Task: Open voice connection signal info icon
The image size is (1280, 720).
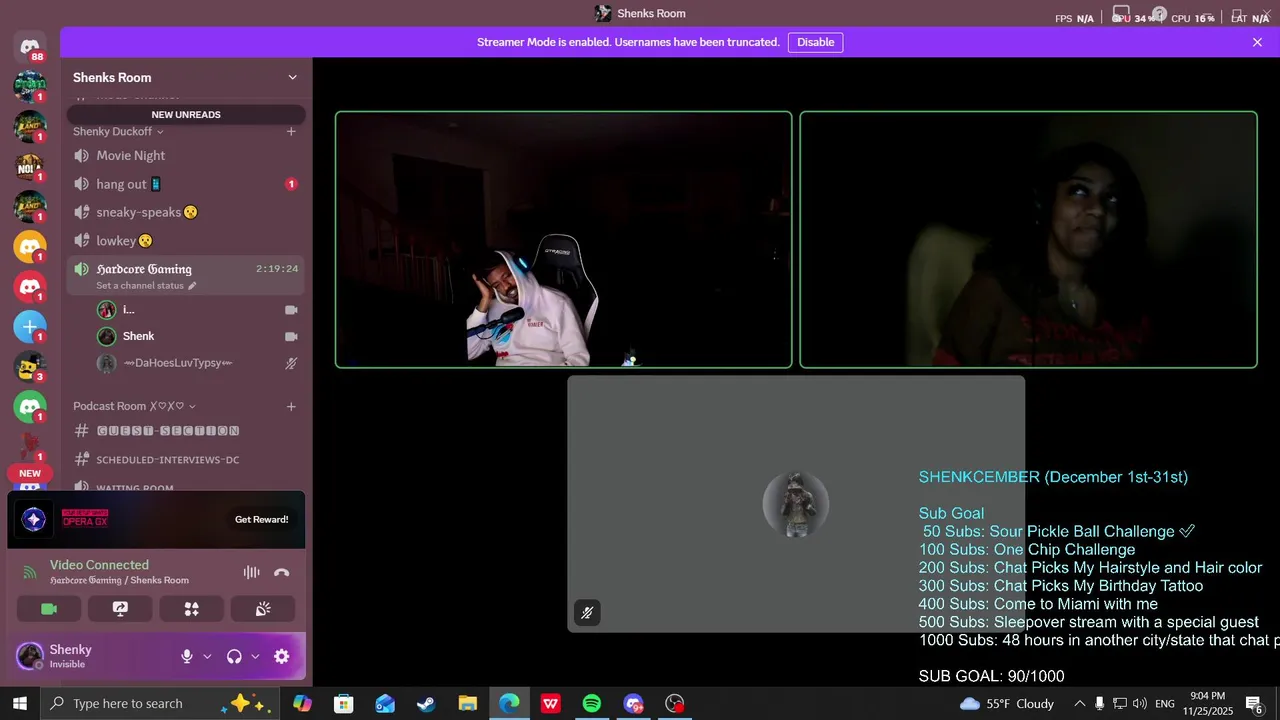Action: point(30,573)
